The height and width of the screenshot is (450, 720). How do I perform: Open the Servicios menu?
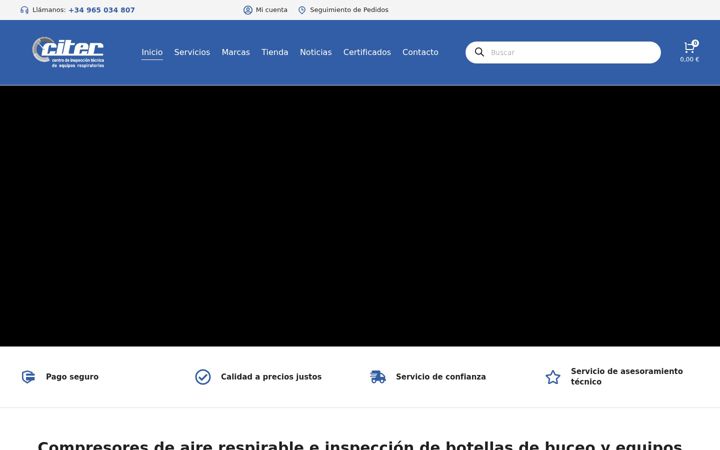coord(192,52)
